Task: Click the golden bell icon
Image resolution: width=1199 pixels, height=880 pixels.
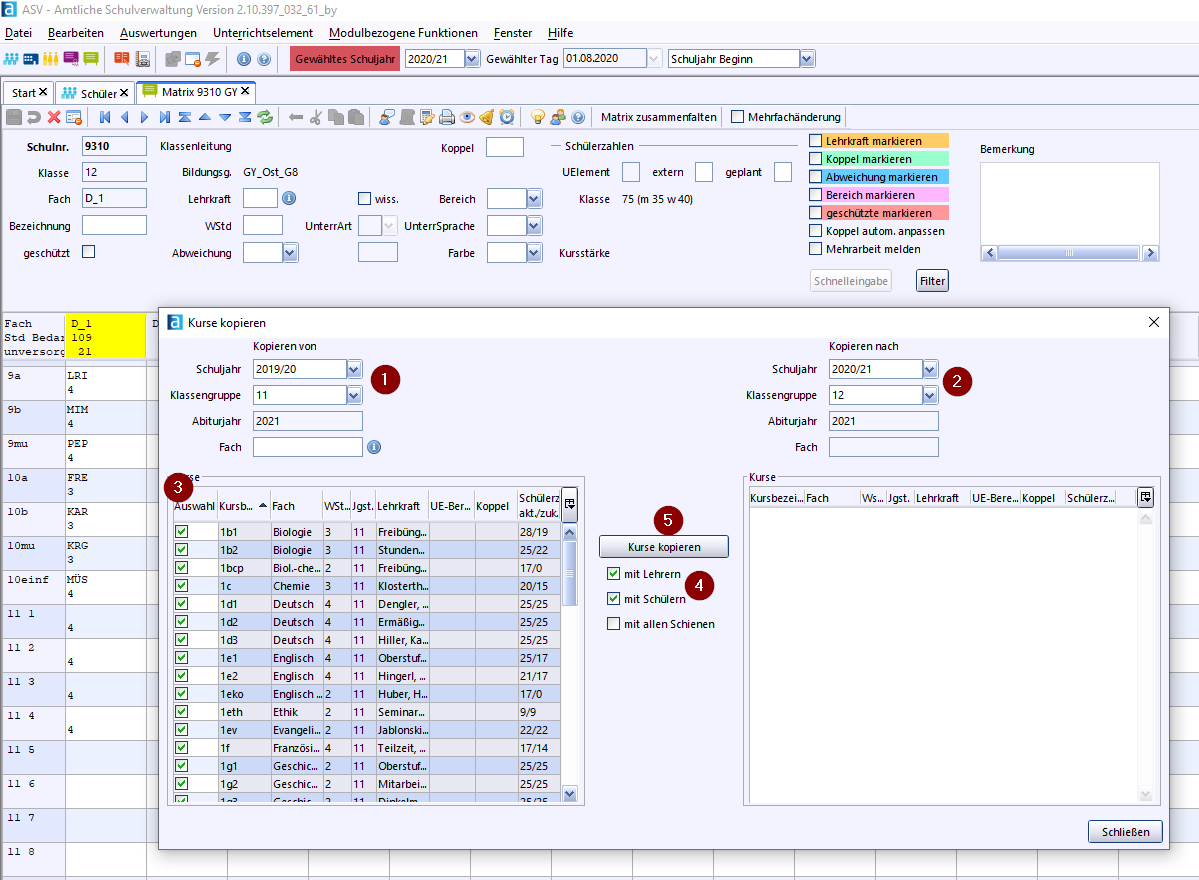Action: (486, 117)
